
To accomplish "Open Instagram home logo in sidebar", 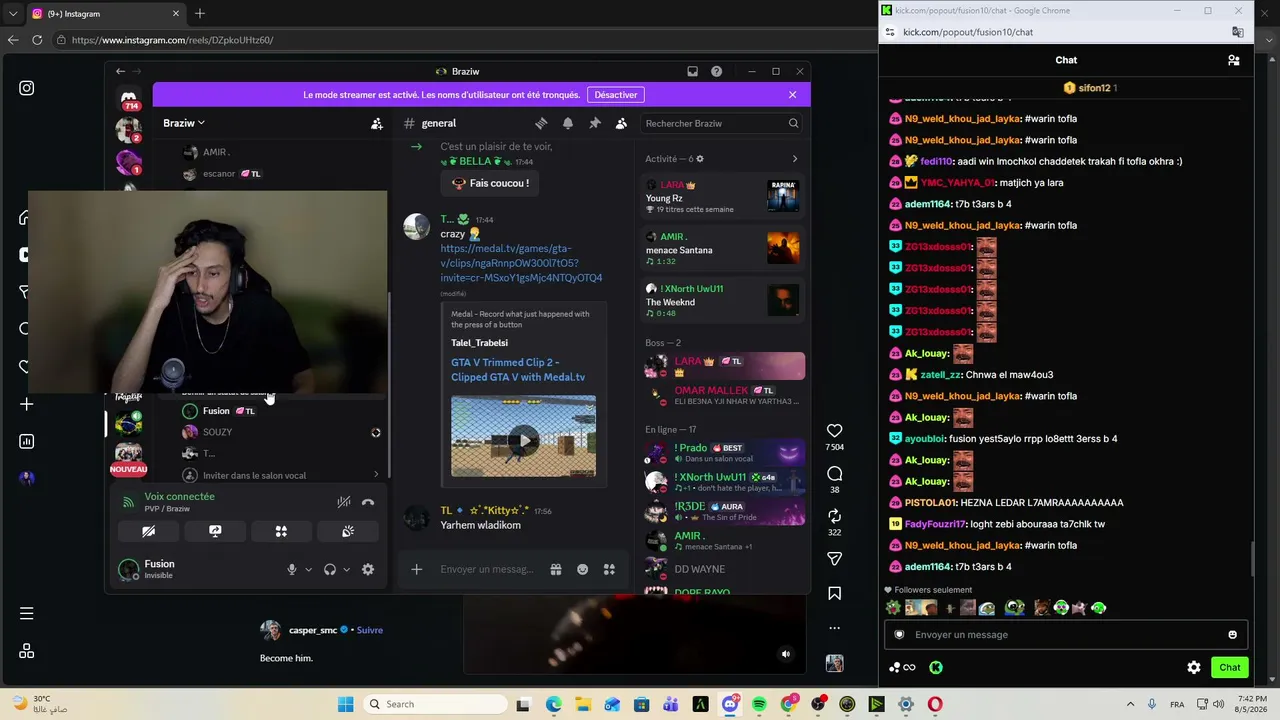I will (27, 88).
